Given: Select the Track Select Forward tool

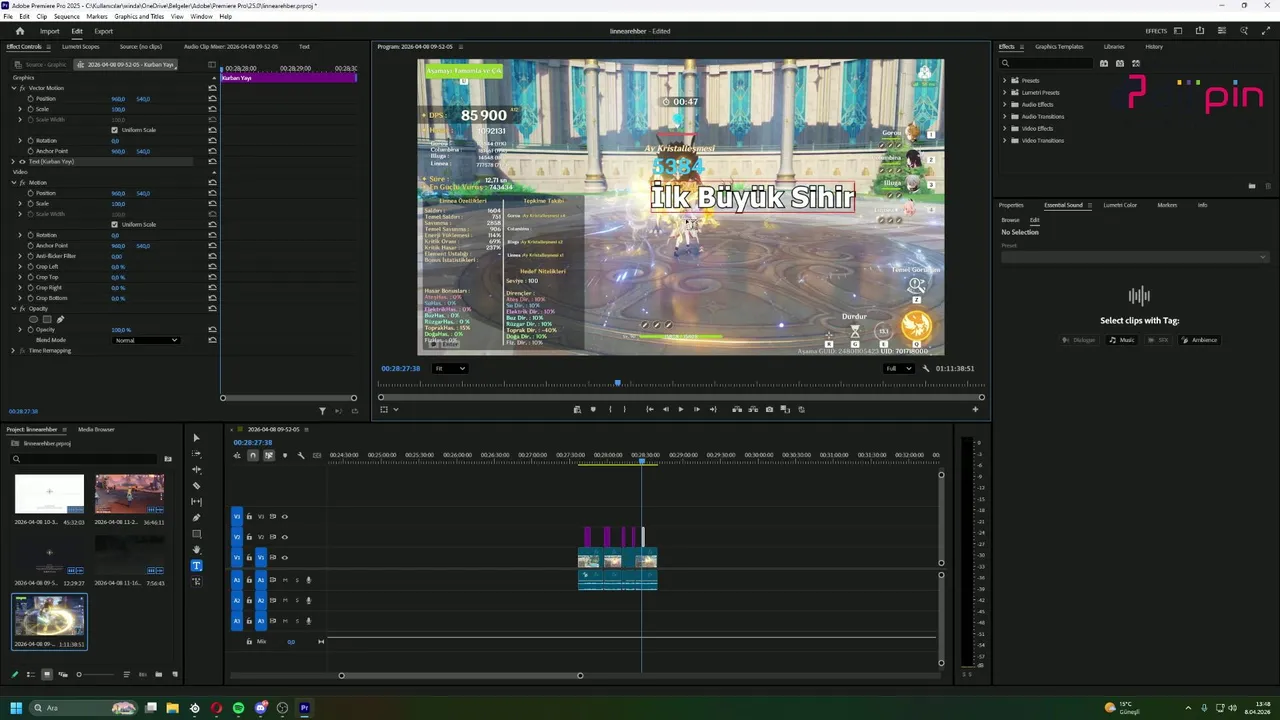Looking at the screenshot, I should click(196, 454).
